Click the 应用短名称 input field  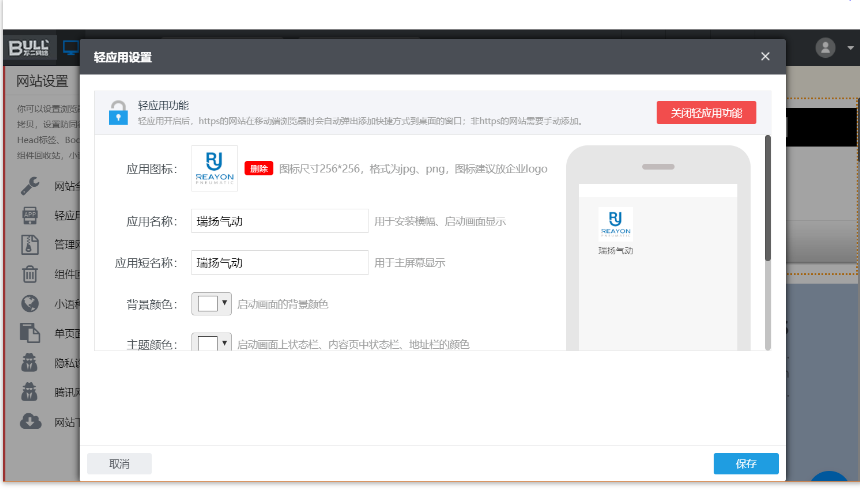(x=280, y=263)
